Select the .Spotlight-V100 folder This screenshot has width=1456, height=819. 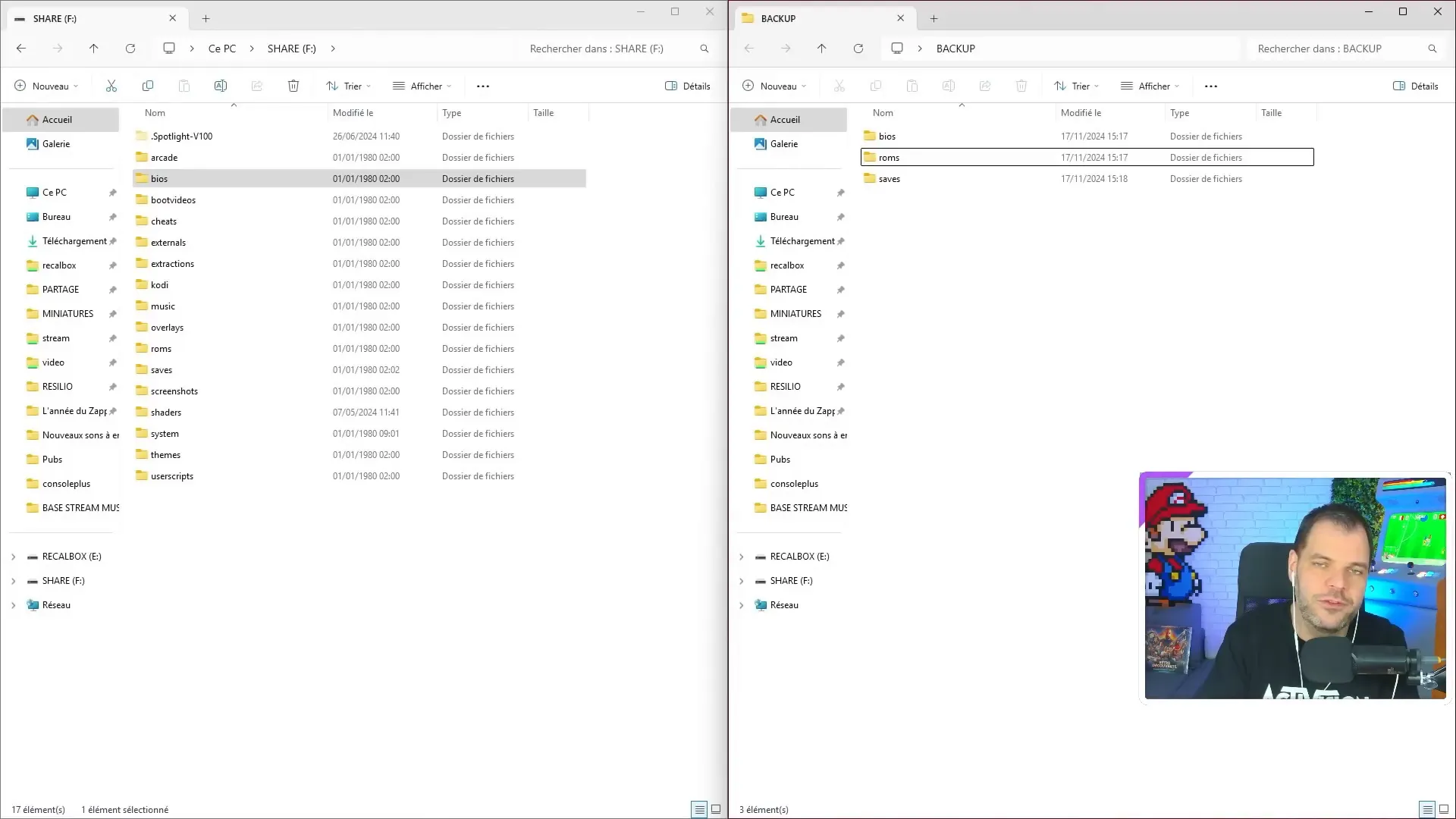[359, 136]
